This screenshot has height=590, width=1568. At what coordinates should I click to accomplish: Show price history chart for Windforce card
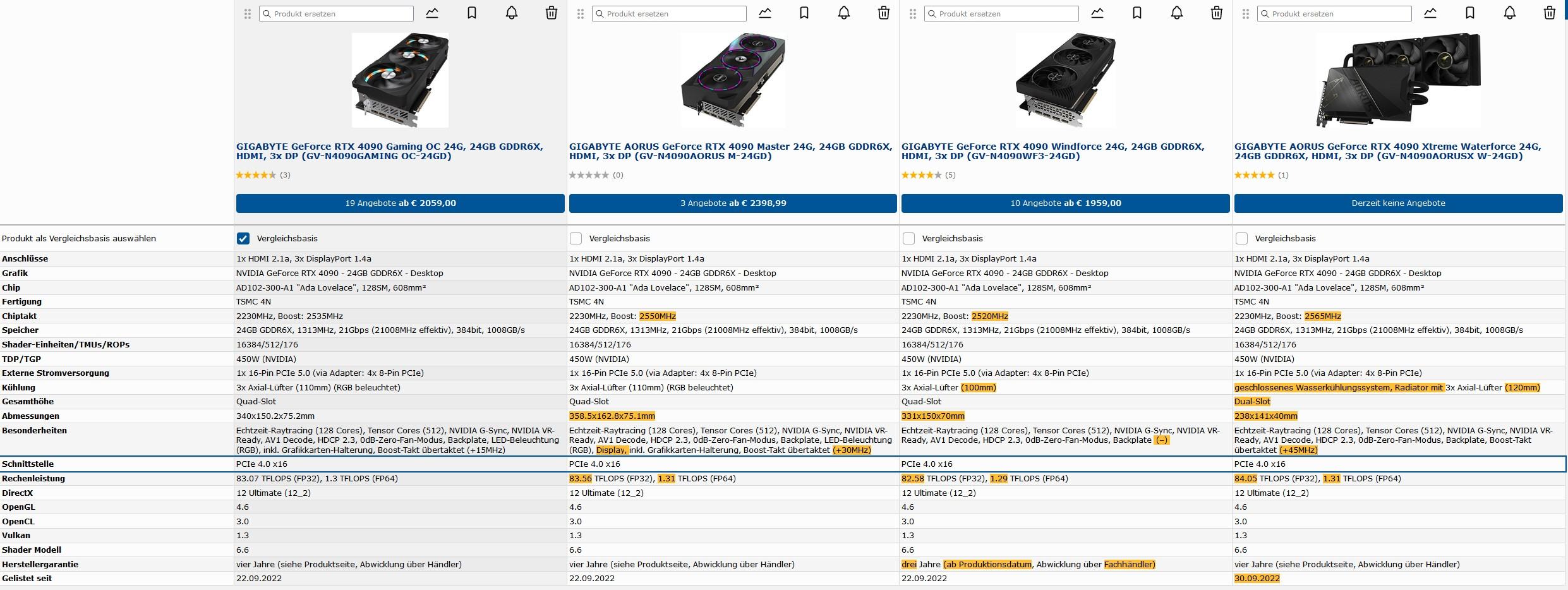click(x=1097, y=13)
